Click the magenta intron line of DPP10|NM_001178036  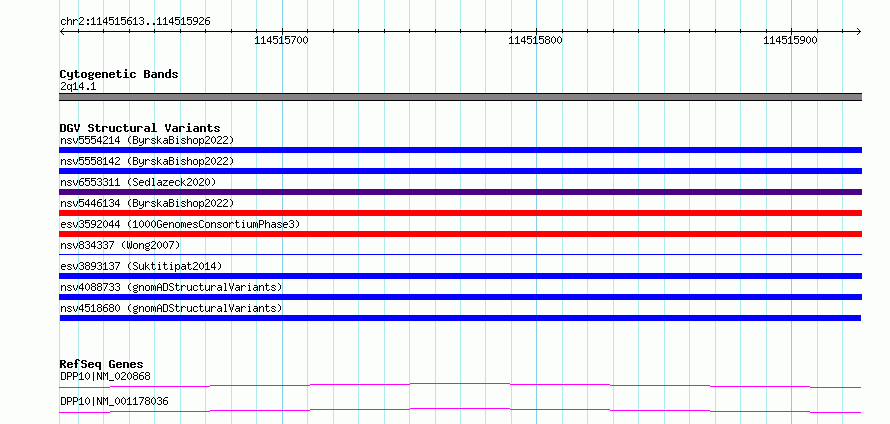(x=460, y=410)
